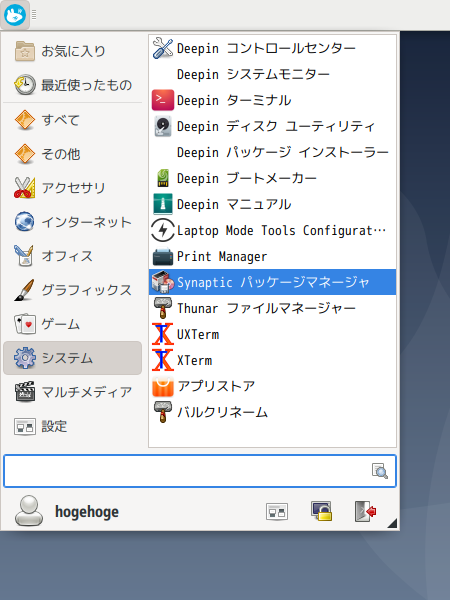This screenshot has width=450, height=600.
Task: Click the Deepin ディスク ユーティリティ disk icon
Action: (163, 126)
